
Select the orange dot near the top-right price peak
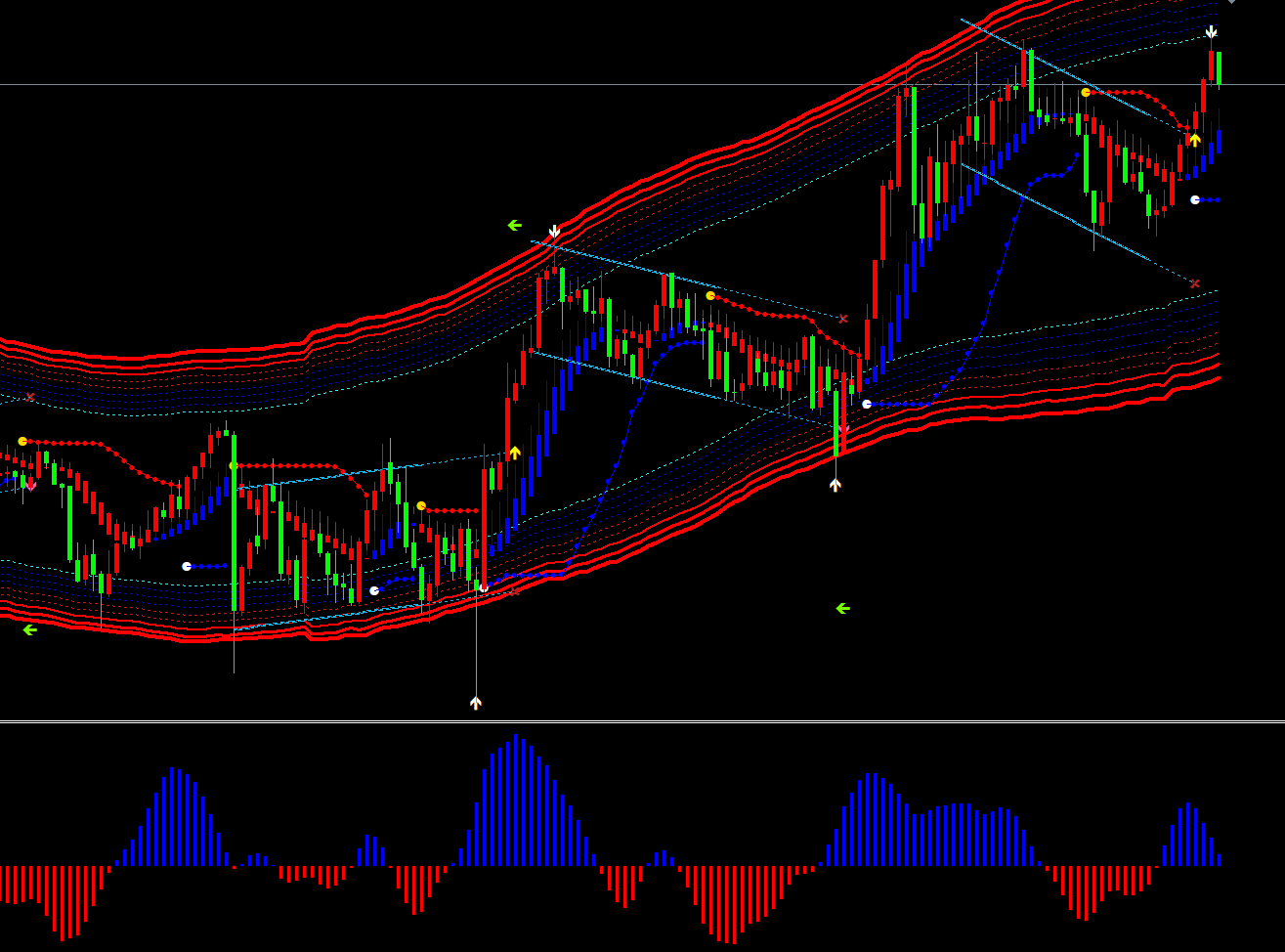click(x=1086, y=92)
